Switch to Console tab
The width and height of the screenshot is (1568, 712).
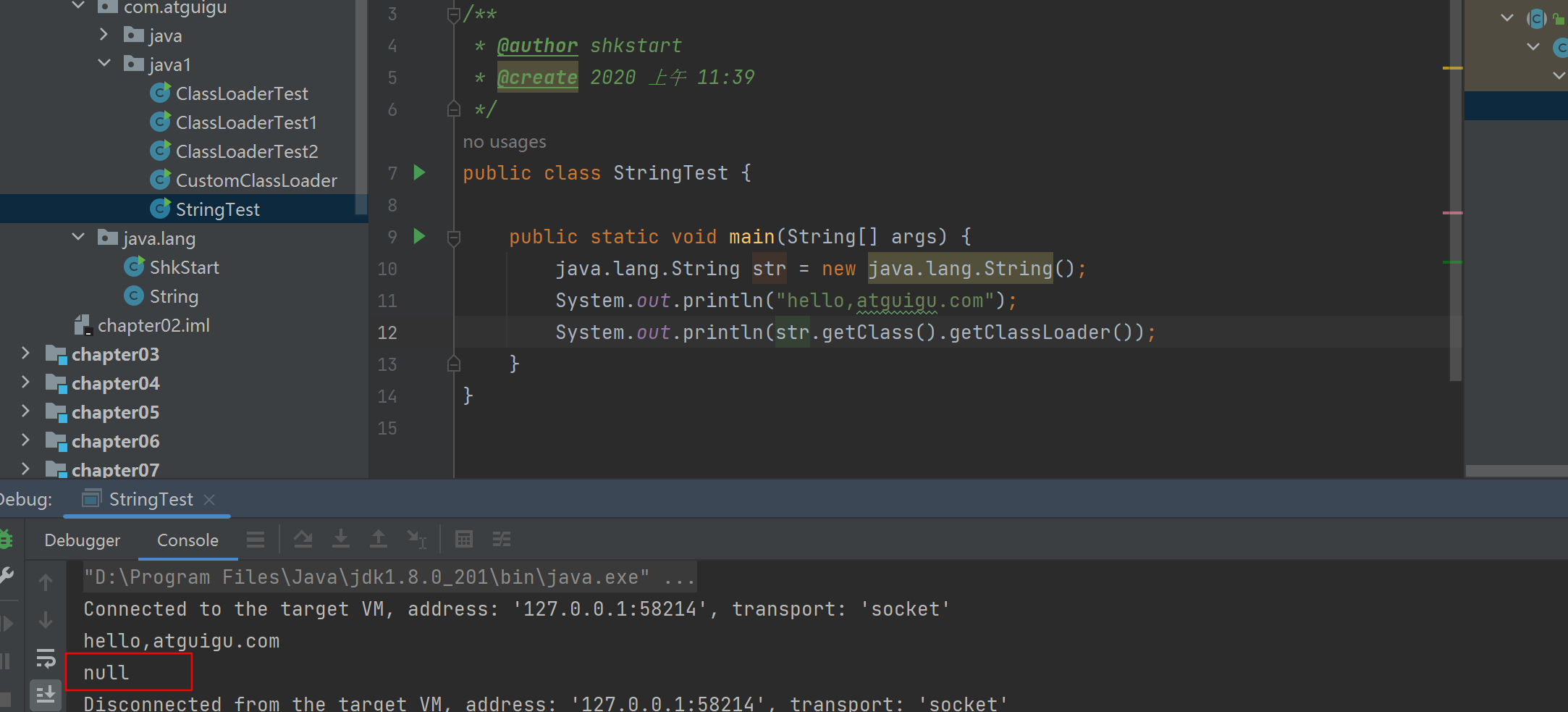187,540
